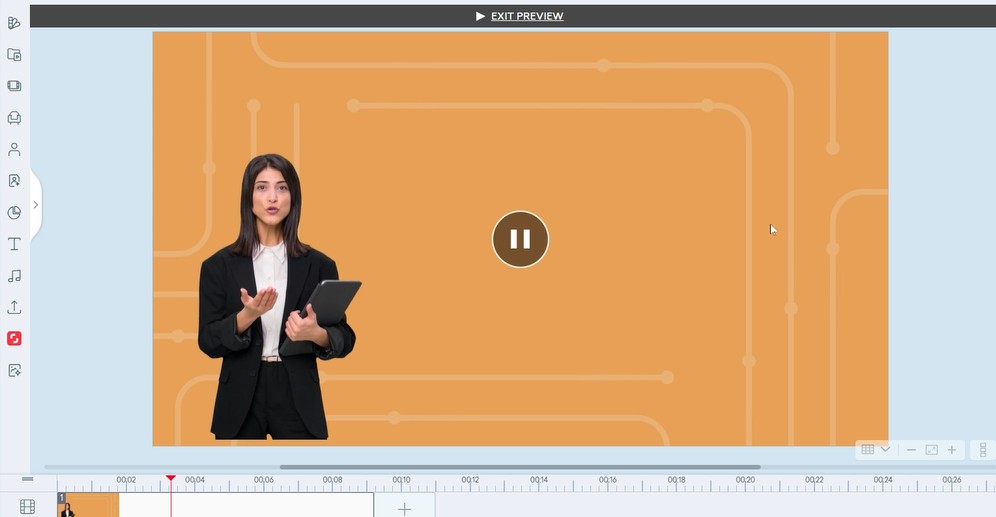Toggle the grid overlay icon

tap(868, 450)
